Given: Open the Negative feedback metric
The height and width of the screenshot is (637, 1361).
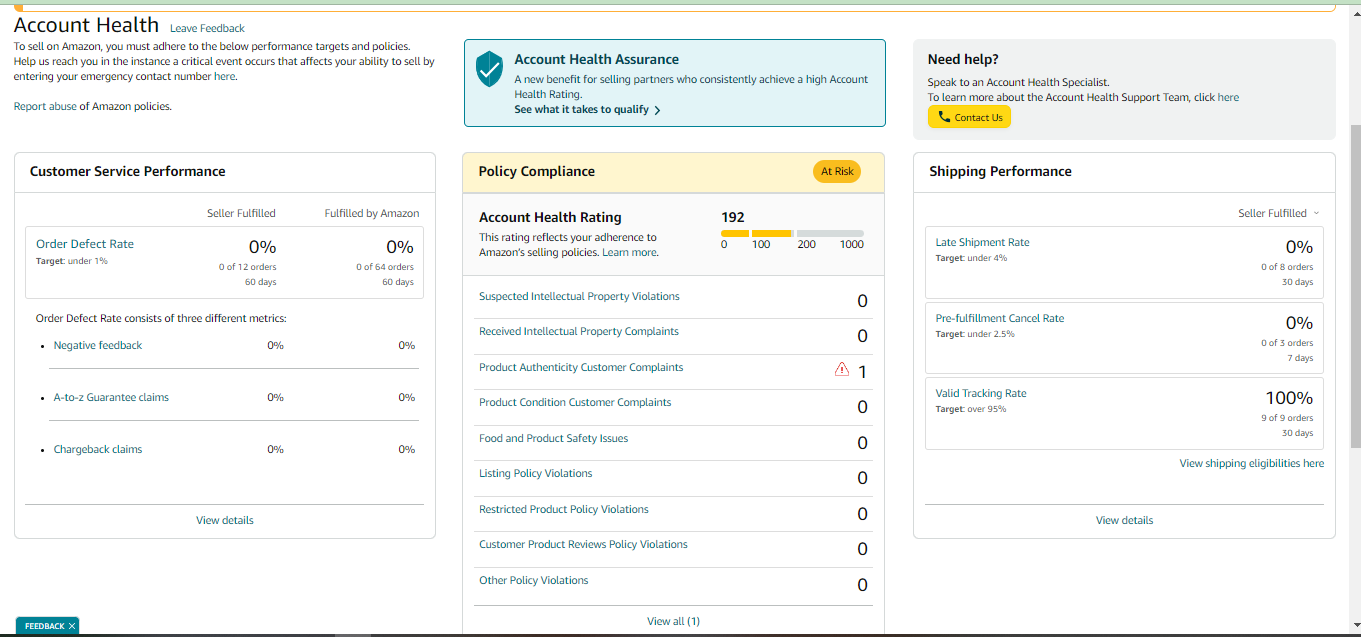Looking at the screenshot, I should 98,345.
